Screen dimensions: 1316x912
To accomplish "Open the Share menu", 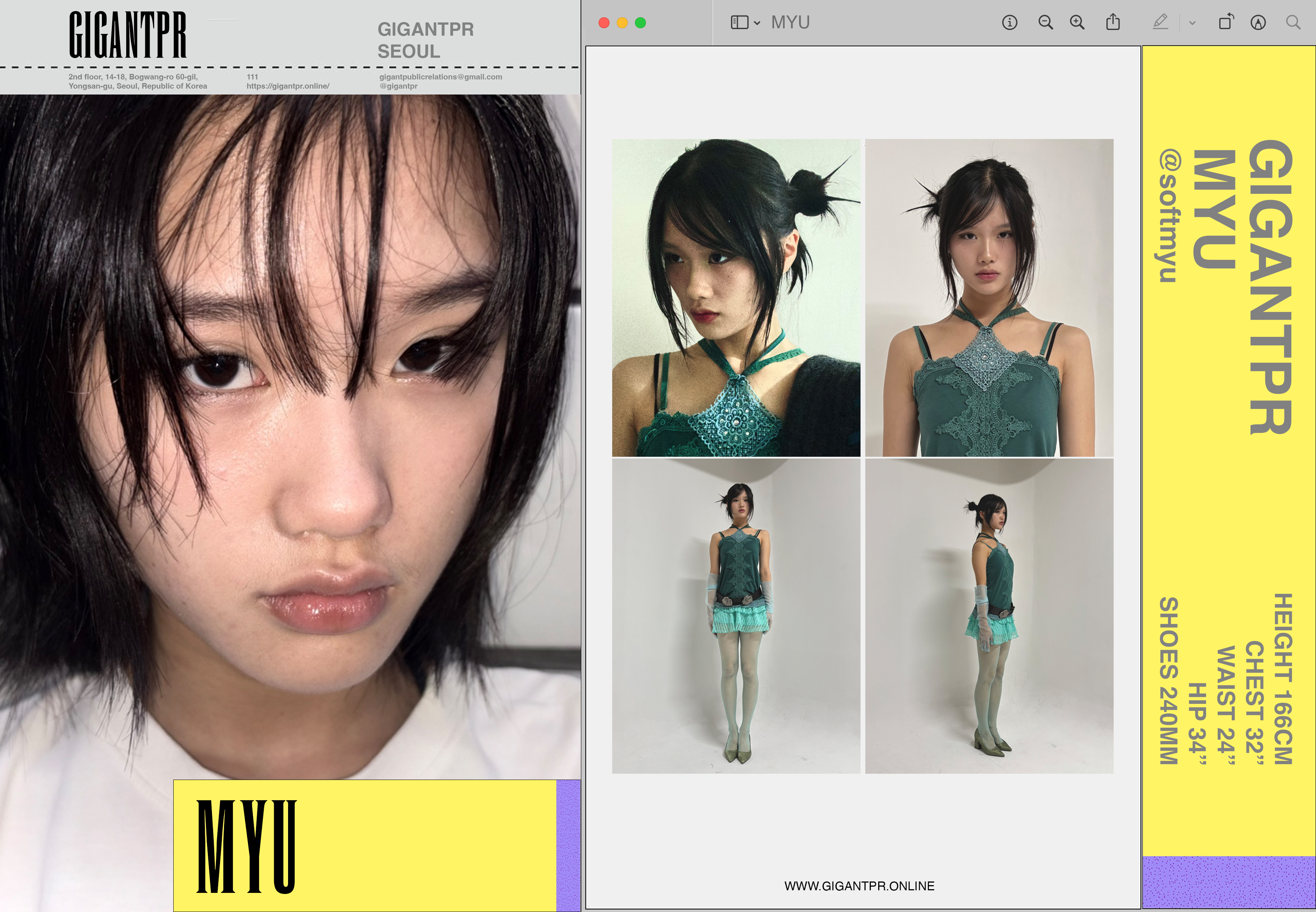I will 1113,23.
